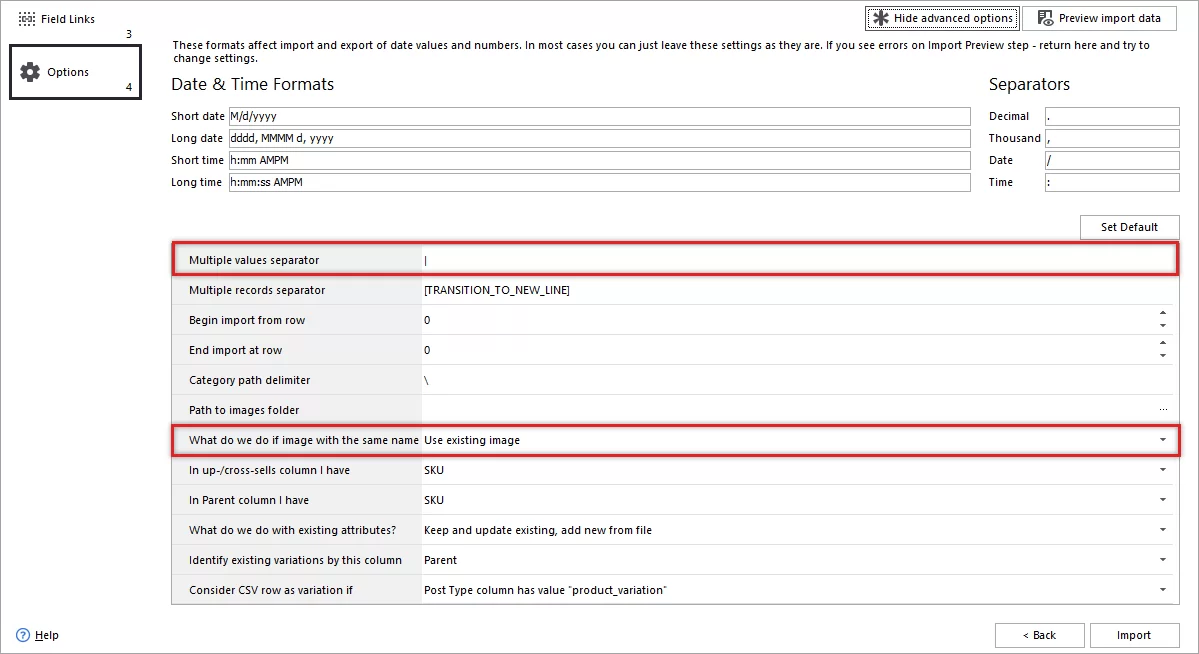Click inside the Short date format field
1199x654 pixels.
click(600, 116)
